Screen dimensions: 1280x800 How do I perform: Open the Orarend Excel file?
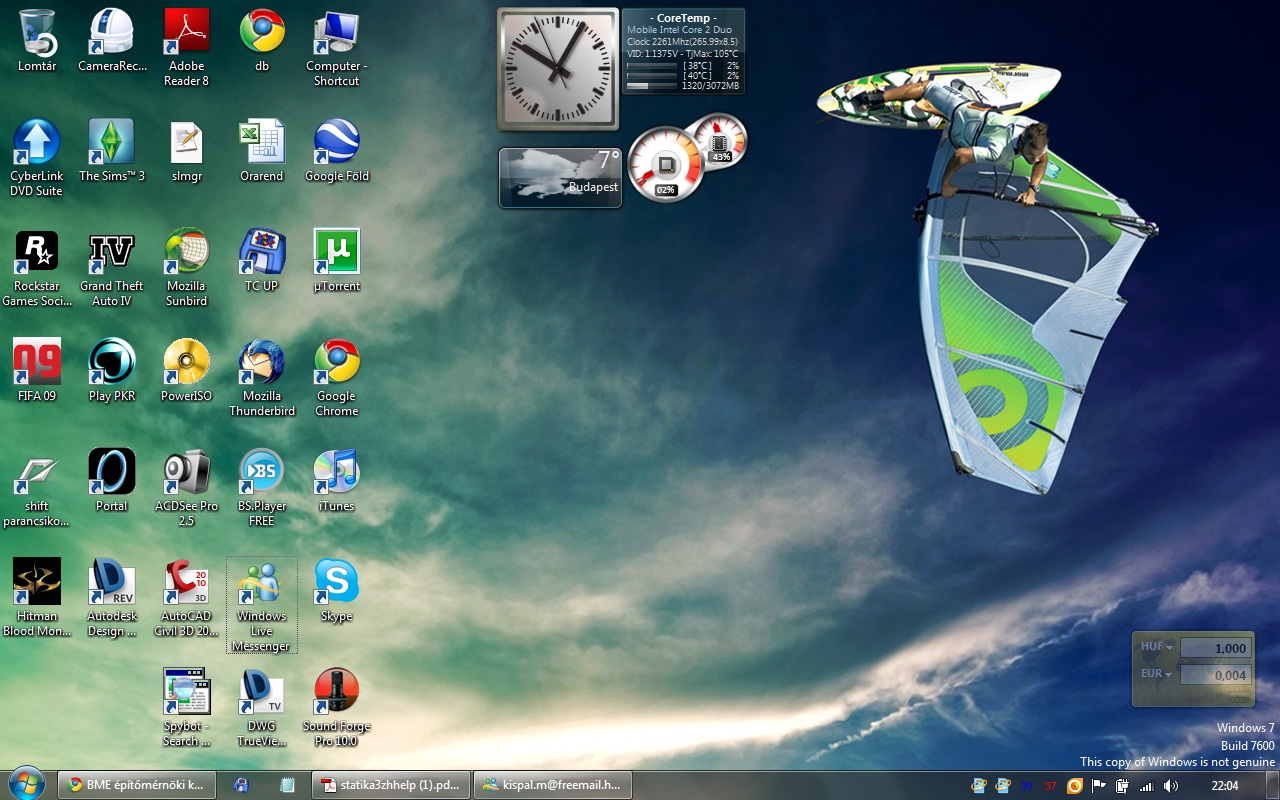pyautogui.click(x=262, y=150)
